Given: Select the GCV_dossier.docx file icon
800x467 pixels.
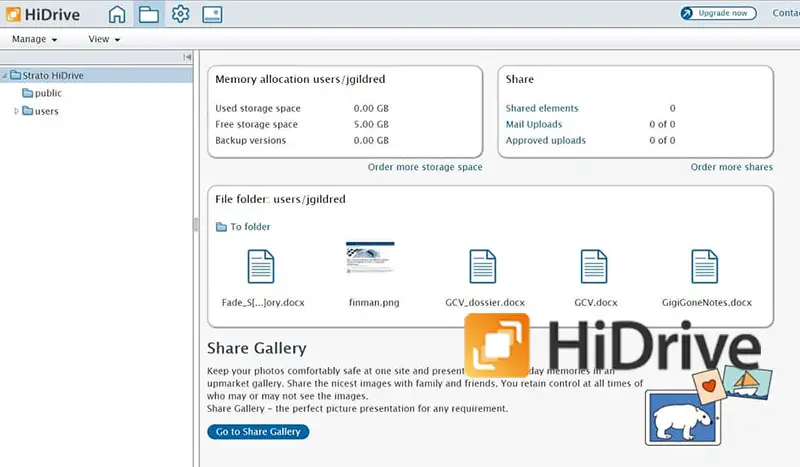Looking at the screenshot, I should pos(483,266).
